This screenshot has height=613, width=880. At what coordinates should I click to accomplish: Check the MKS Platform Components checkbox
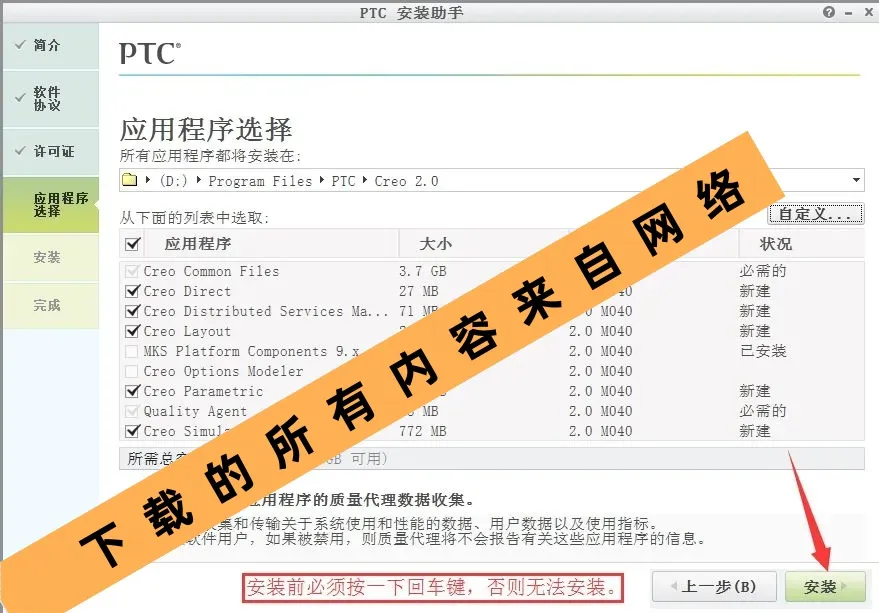pos(132,351)
